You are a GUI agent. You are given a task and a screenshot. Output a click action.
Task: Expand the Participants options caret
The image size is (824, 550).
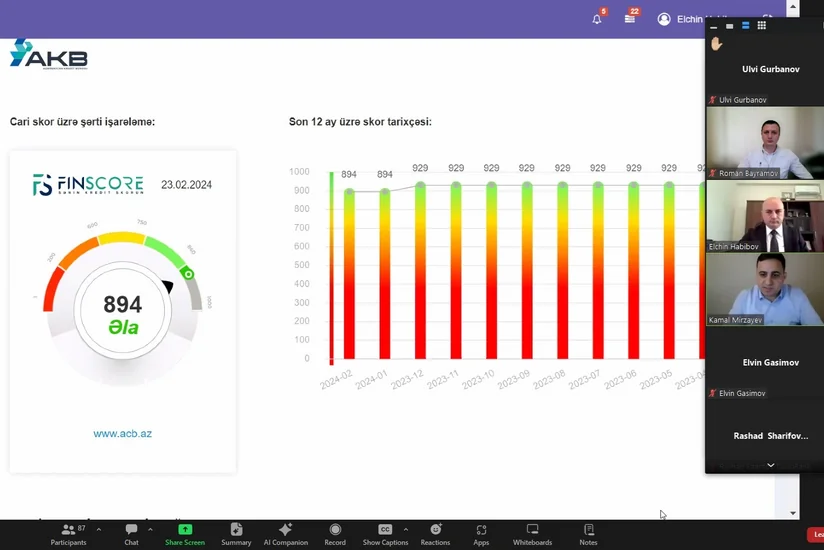pos(99,530)
